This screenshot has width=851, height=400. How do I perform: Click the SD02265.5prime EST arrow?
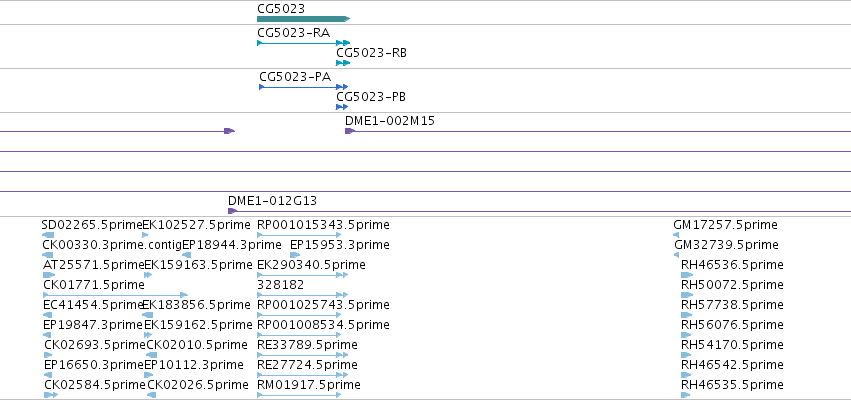47,235
